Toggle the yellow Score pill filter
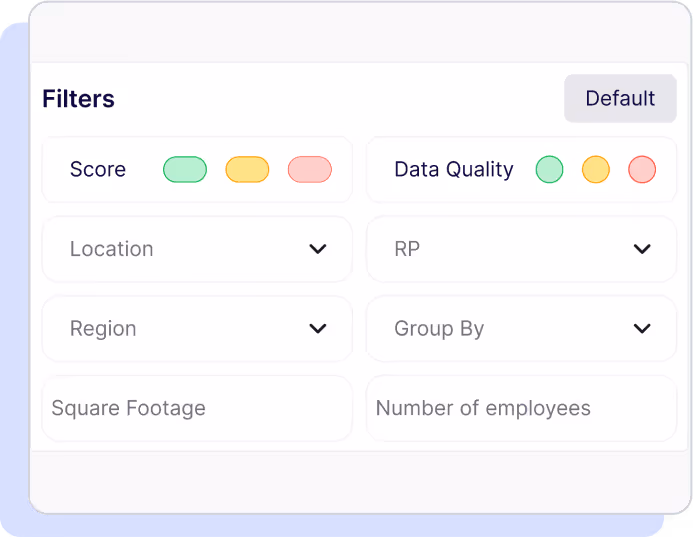The height and width of the screenshot is (537, 693). pyautogui.click(x=247, y=170)
